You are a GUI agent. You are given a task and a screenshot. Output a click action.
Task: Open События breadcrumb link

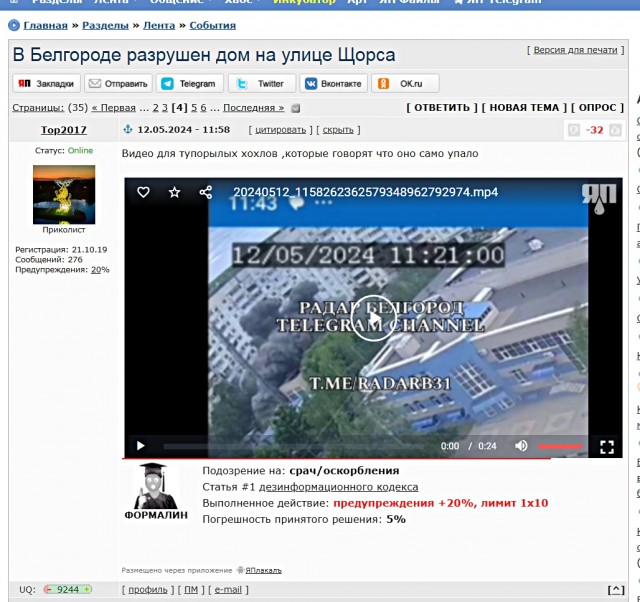click(213, 25)
